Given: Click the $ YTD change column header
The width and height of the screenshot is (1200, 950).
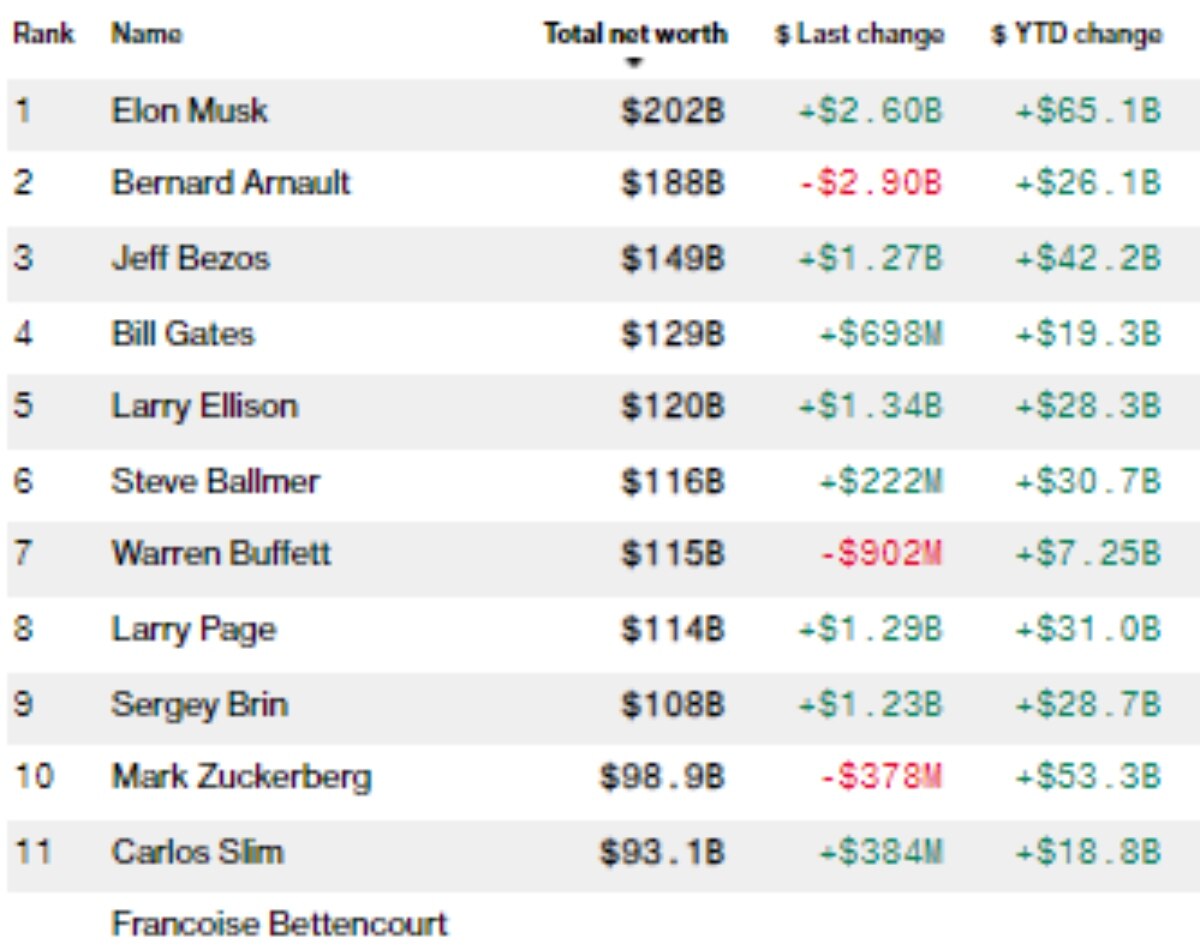Looking at the screenshot, I should (x=1076, y=35).
